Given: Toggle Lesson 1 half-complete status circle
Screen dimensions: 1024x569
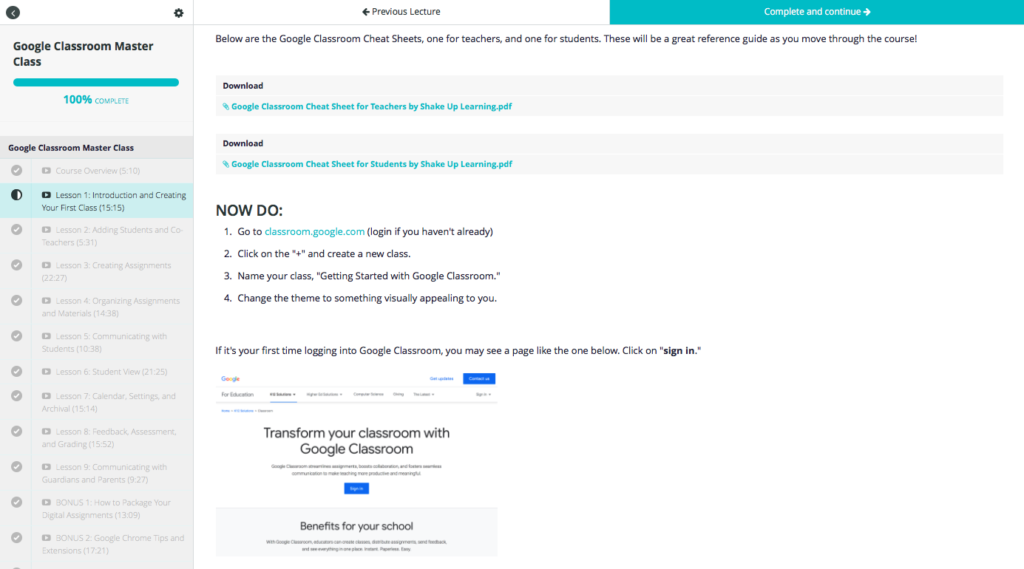Looking at the screenshot, I should [16, 195].
